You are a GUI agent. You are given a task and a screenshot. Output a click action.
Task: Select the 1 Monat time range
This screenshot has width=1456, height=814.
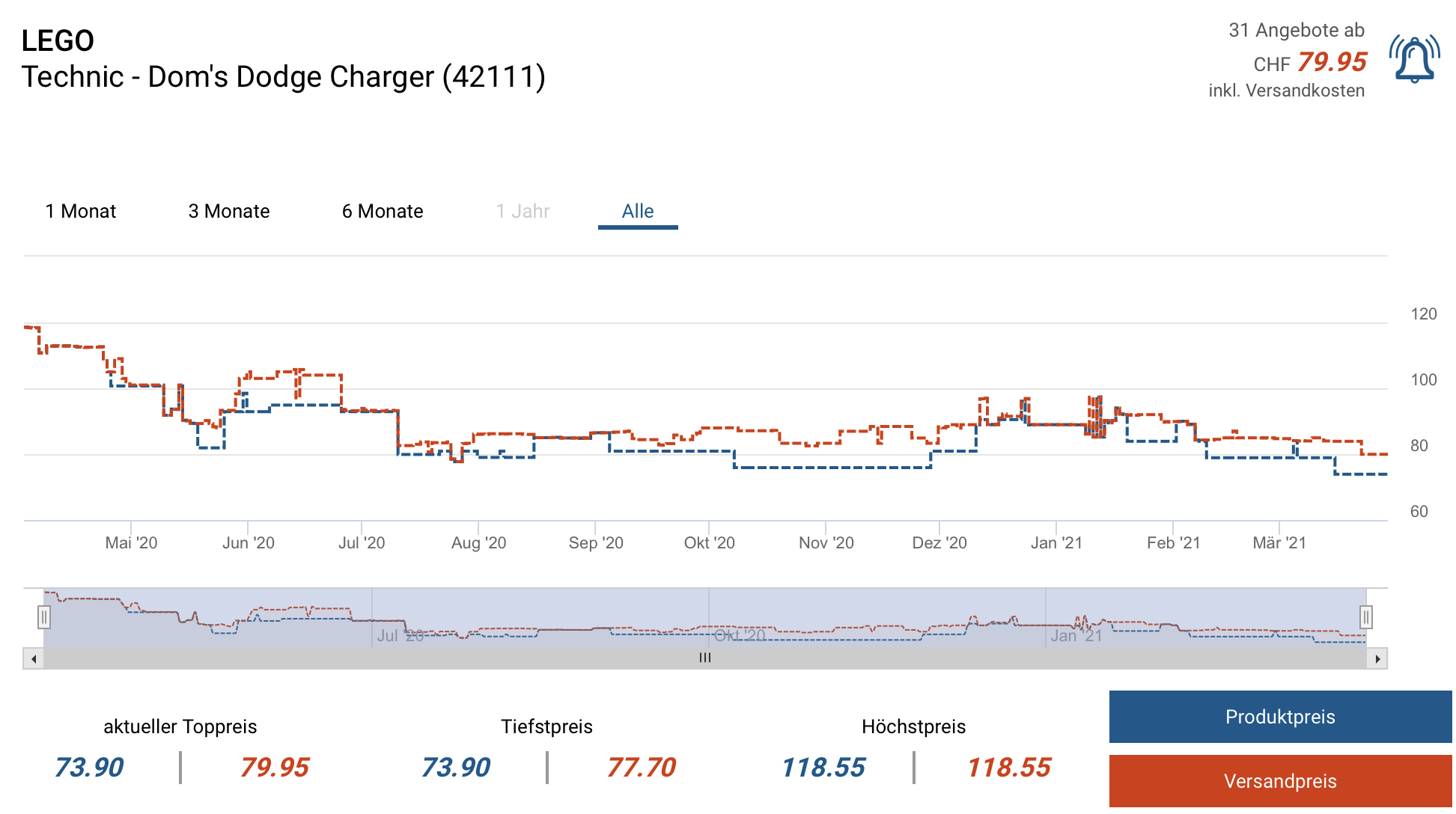click(x=81, y=212)
